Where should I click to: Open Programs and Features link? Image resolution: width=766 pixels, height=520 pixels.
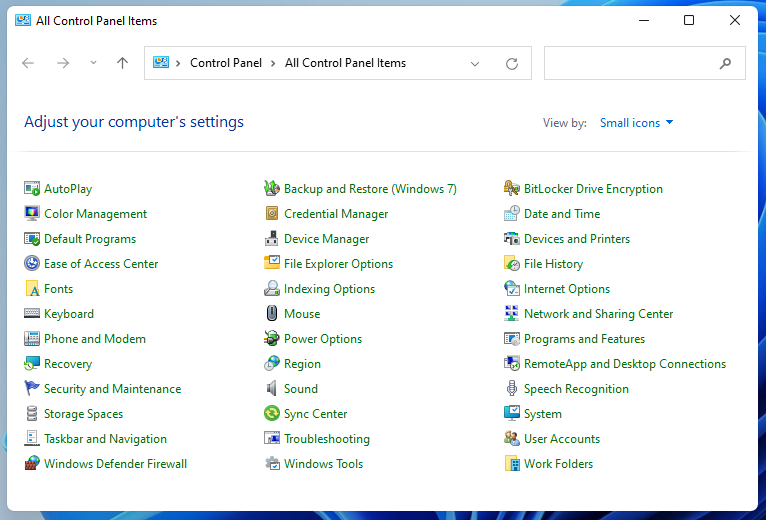(x=584, y=338)
